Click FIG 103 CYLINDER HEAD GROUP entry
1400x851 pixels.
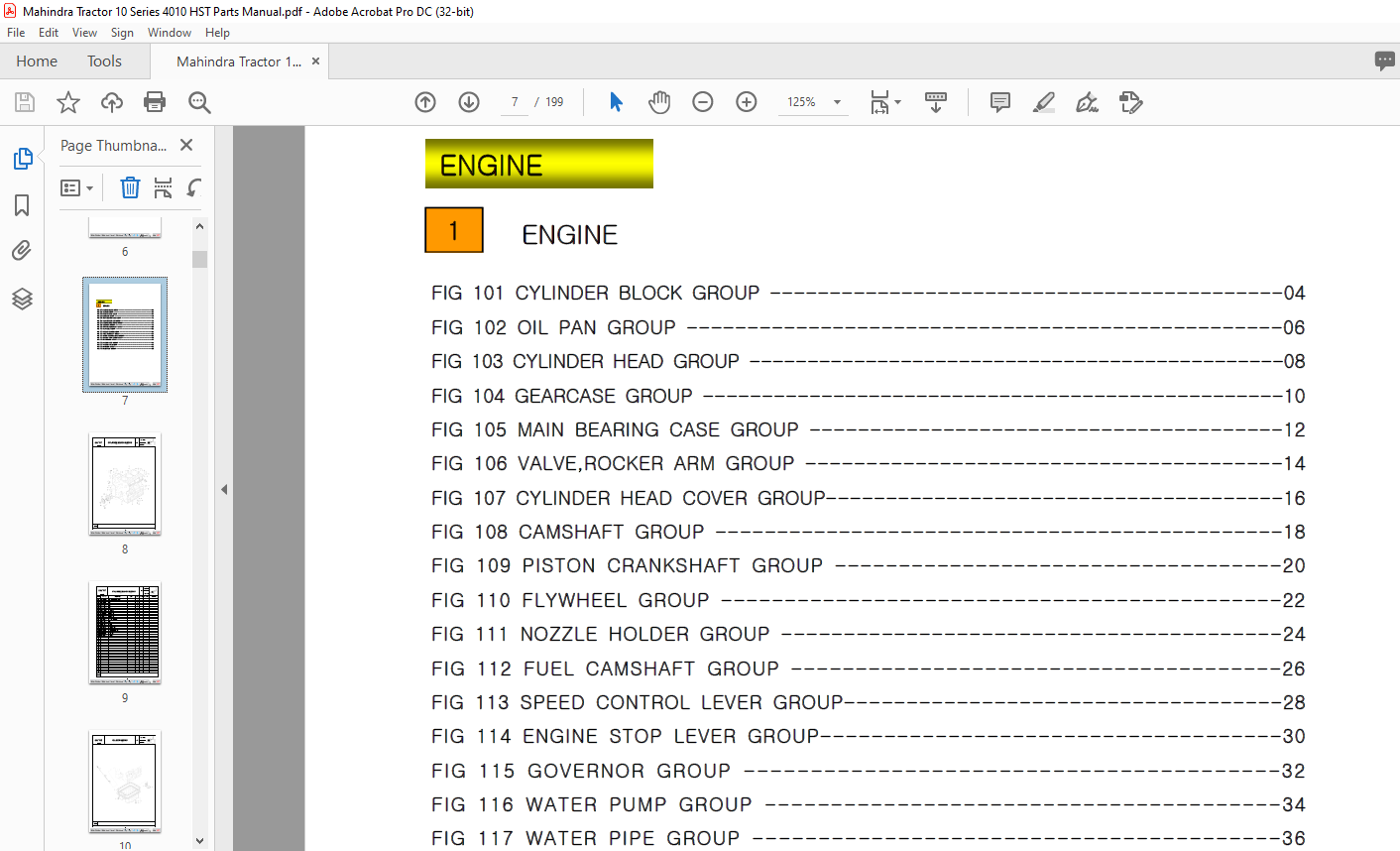868,362
